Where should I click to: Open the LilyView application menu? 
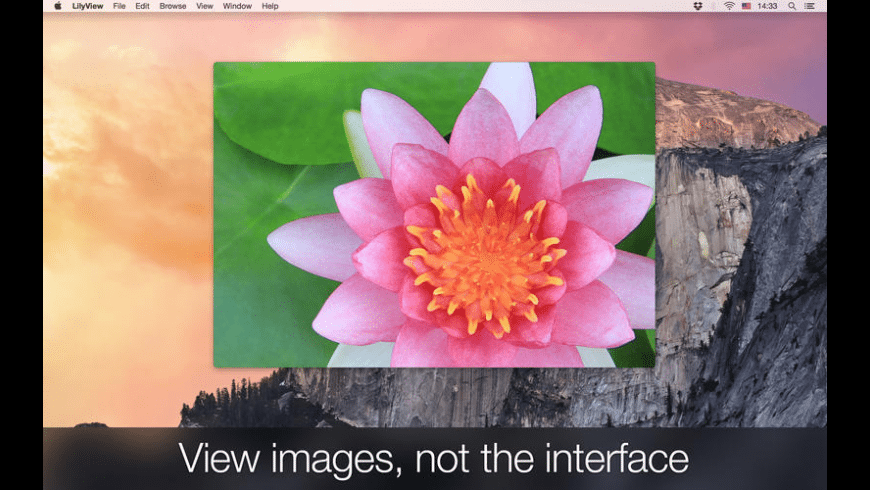tap(88, 6)
